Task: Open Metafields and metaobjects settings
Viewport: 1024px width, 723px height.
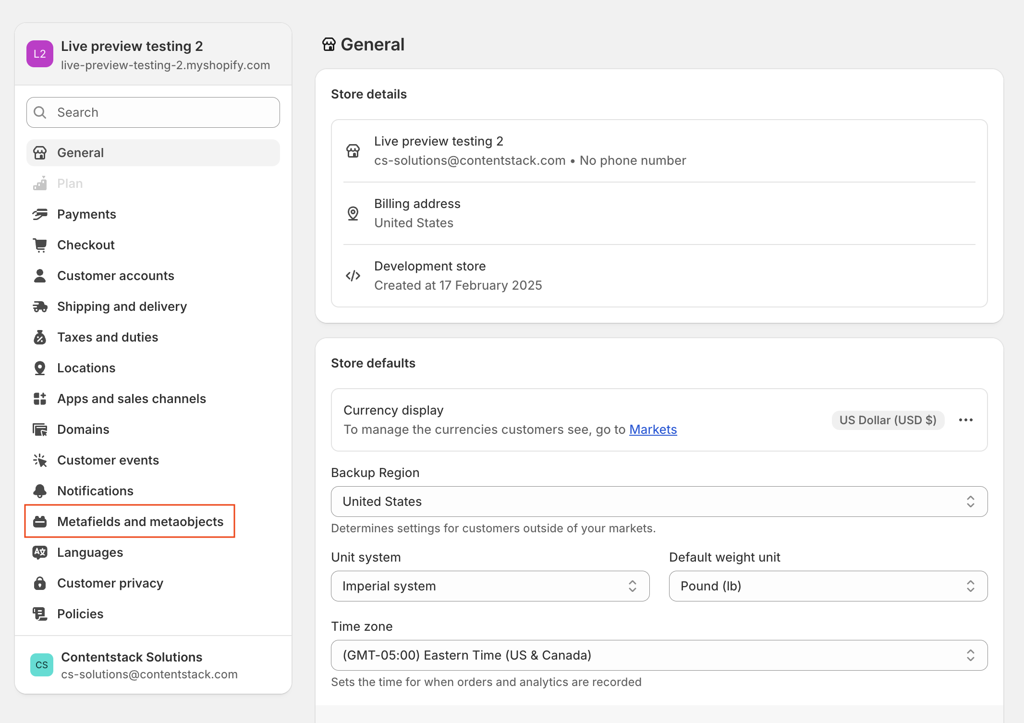Action: pyautogui.click(x=140, y=522)
